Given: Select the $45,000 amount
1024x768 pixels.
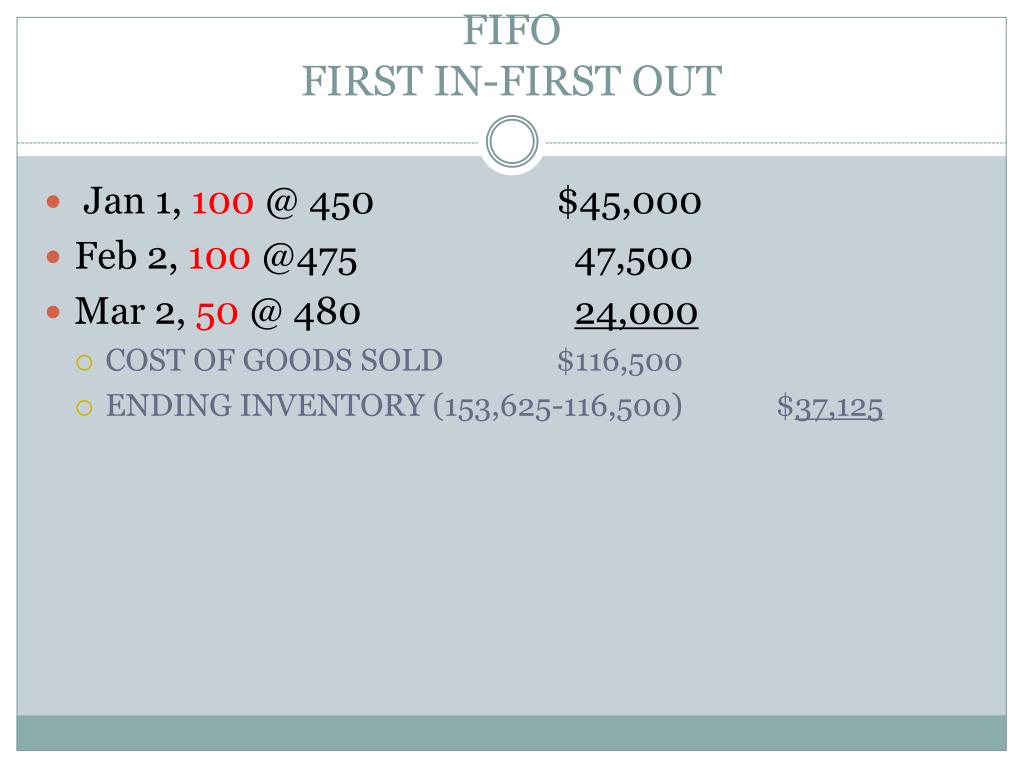Looking at the screenshot, I should click(x=630, y=202).
